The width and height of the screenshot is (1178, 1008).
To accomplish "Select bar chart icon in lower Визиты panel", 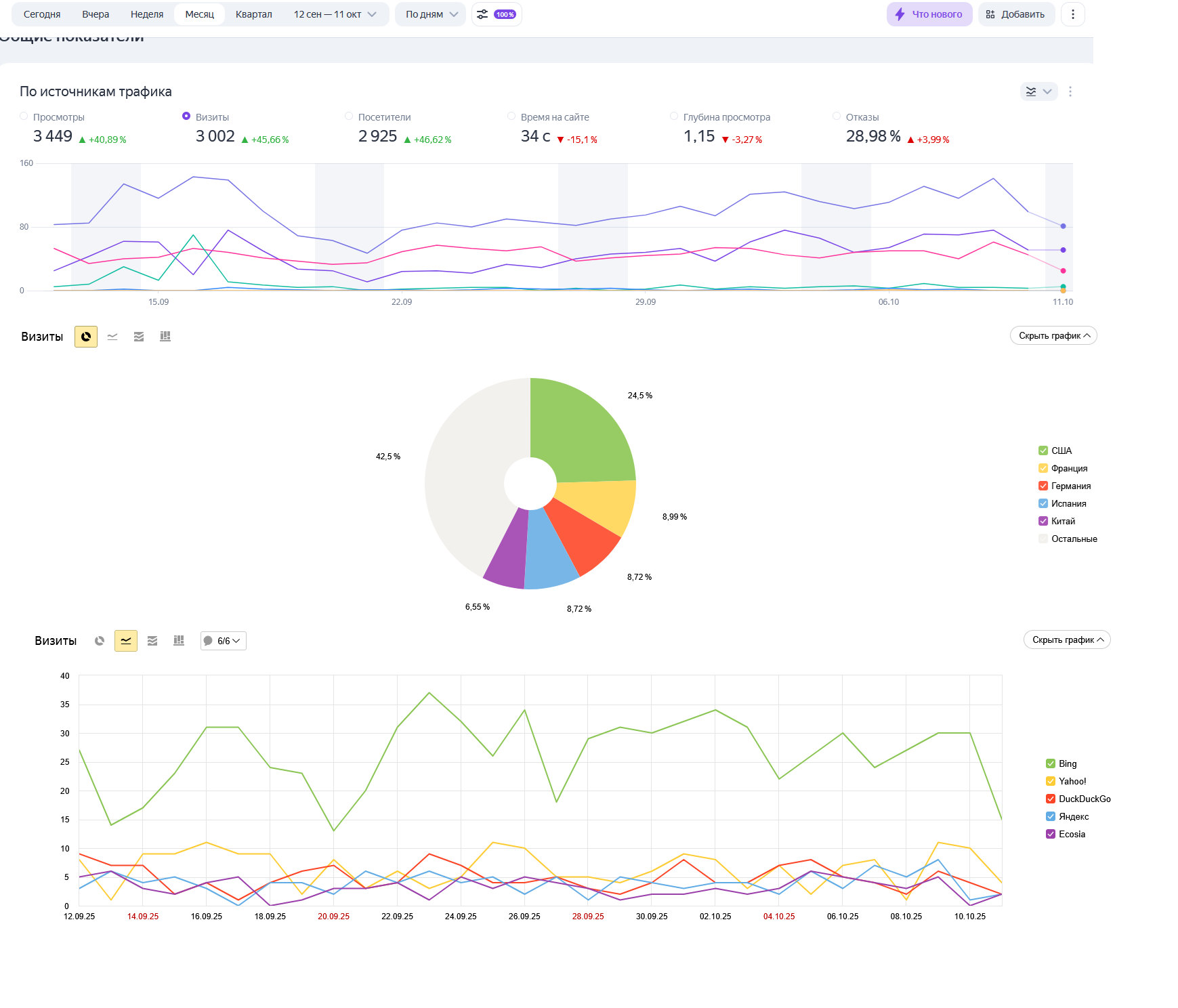I will [x=179, y=641].
